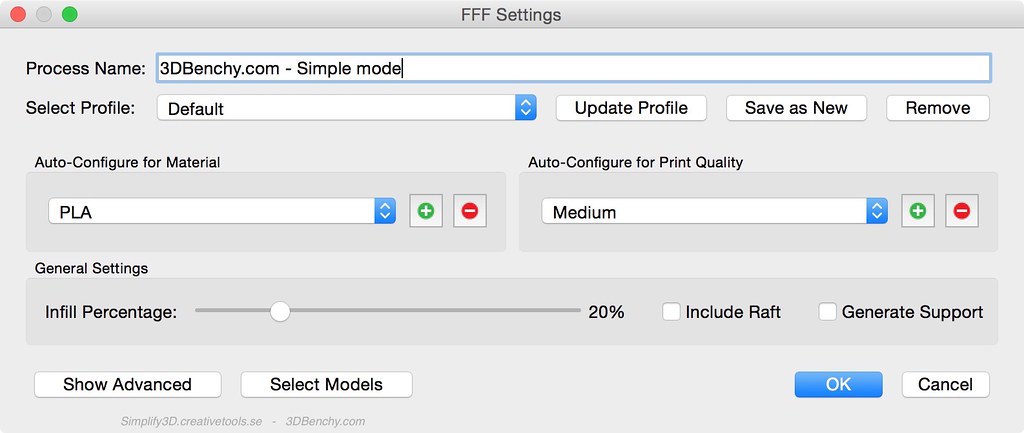Image resolution: width=1024 pixels, height=433 pixels.
Task: Open the PLA material dropdown
Action: click(222, 211)
